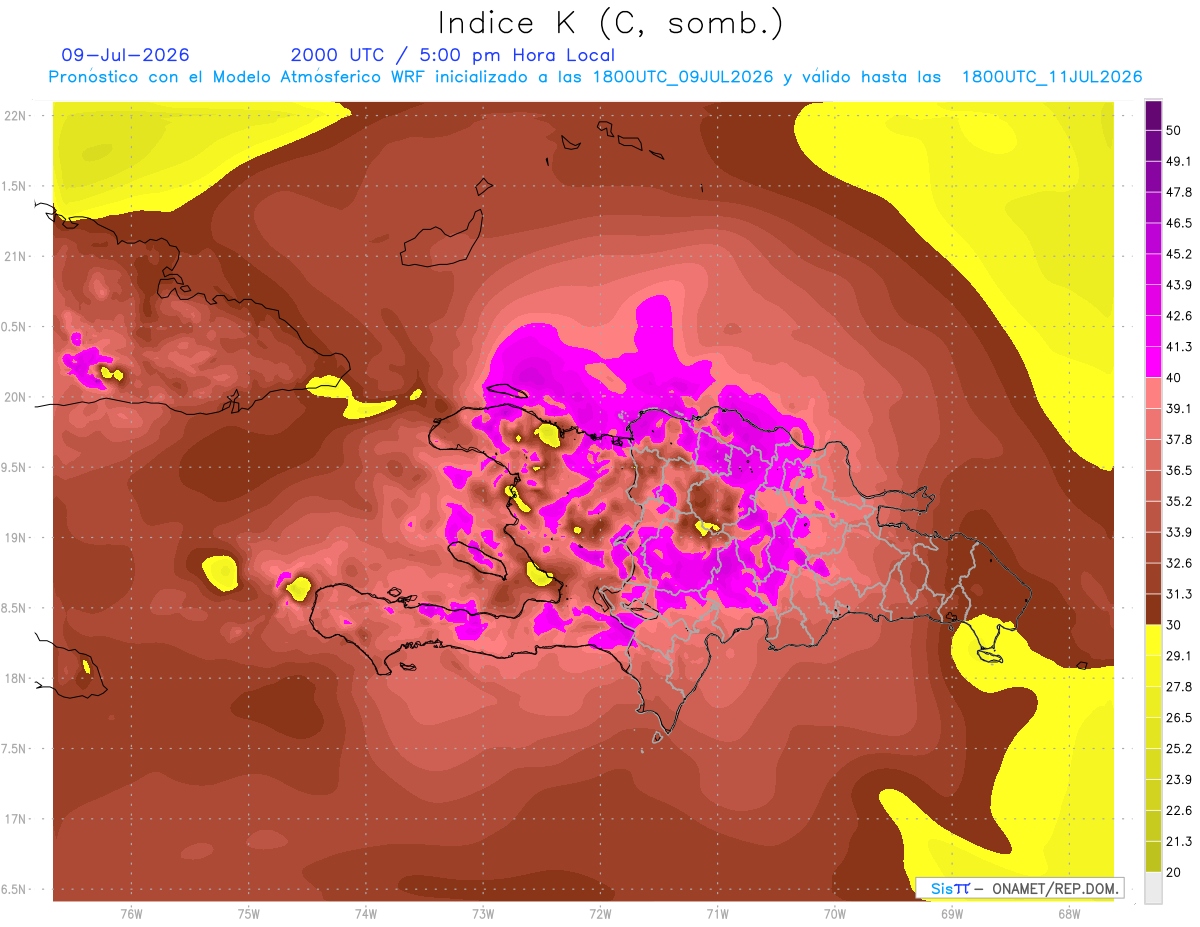This screenshot has width=1200, height=927.
Task: Click colorbar label 50
Action: tap(1175, 130)
